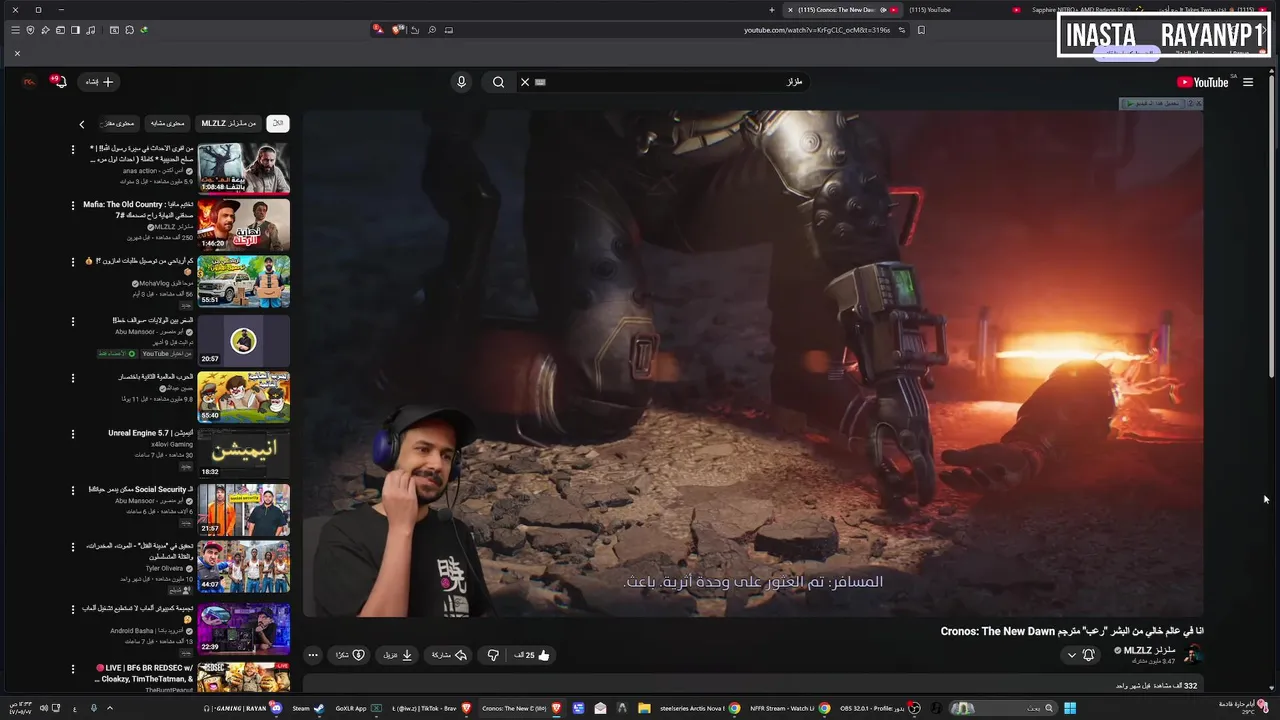Open options for Mafia: The Old Country video
This screenshot has height=720, width=1280.
[72, 205]
